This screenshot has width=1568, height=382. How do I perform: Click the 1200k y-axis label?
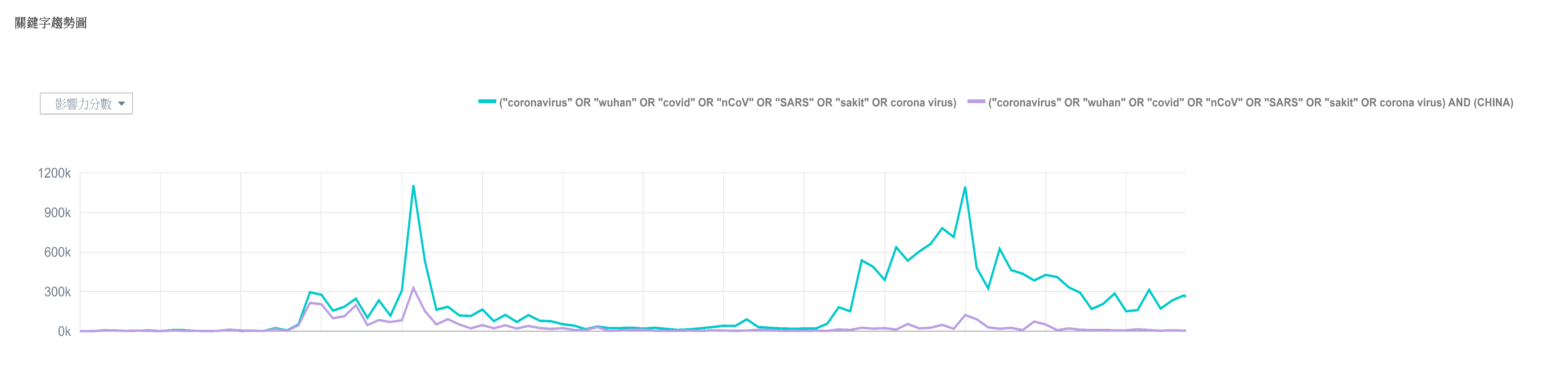pyautogui.click(x=54, y=173)
